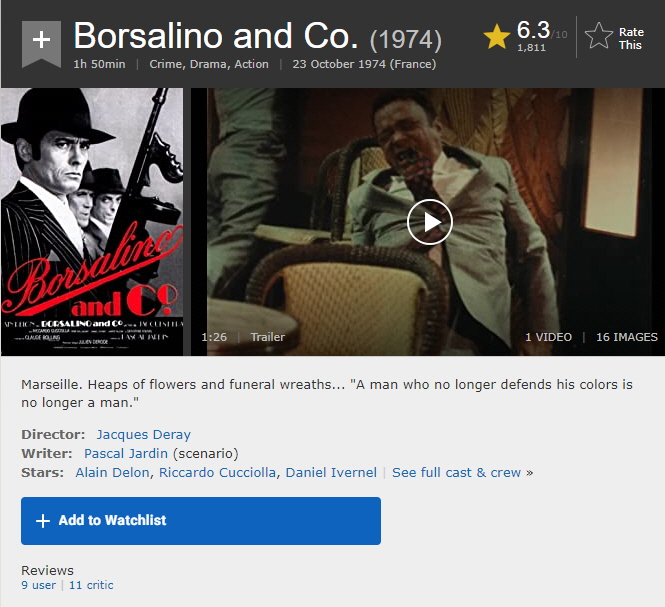View the 11 critic reviews

click(x=91, y=585)
